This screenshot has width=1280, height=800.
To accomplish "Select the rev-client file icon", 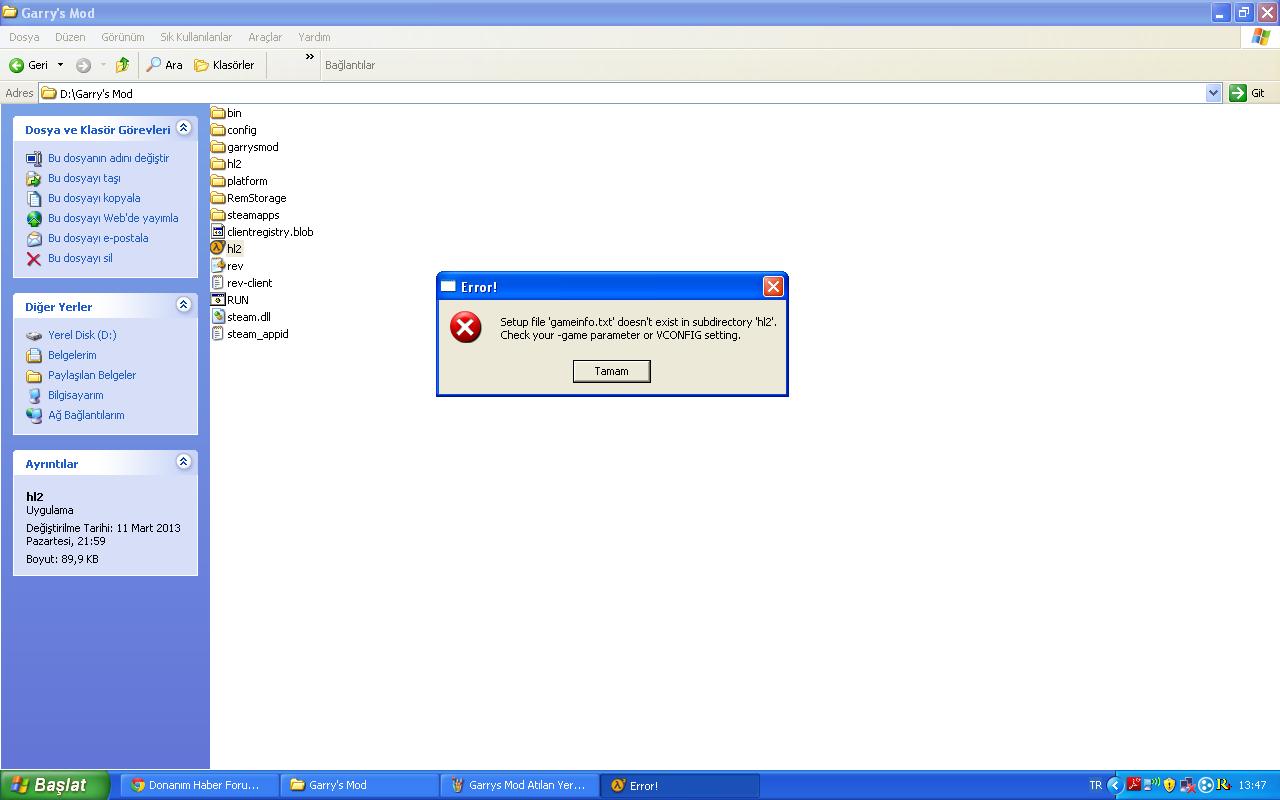I will 218,283.
